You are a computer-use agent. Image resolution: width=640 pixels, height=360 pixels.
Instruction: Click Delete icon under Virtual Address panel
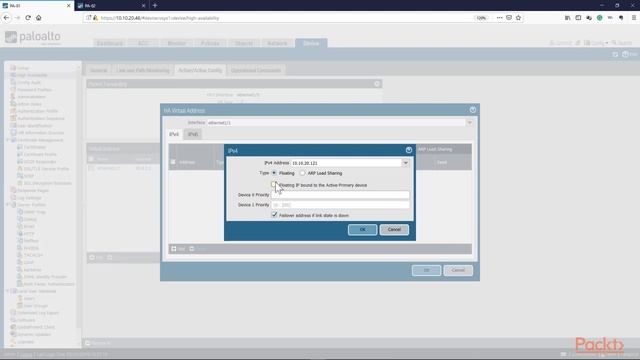pyautogui.click(x=110, y=258)
